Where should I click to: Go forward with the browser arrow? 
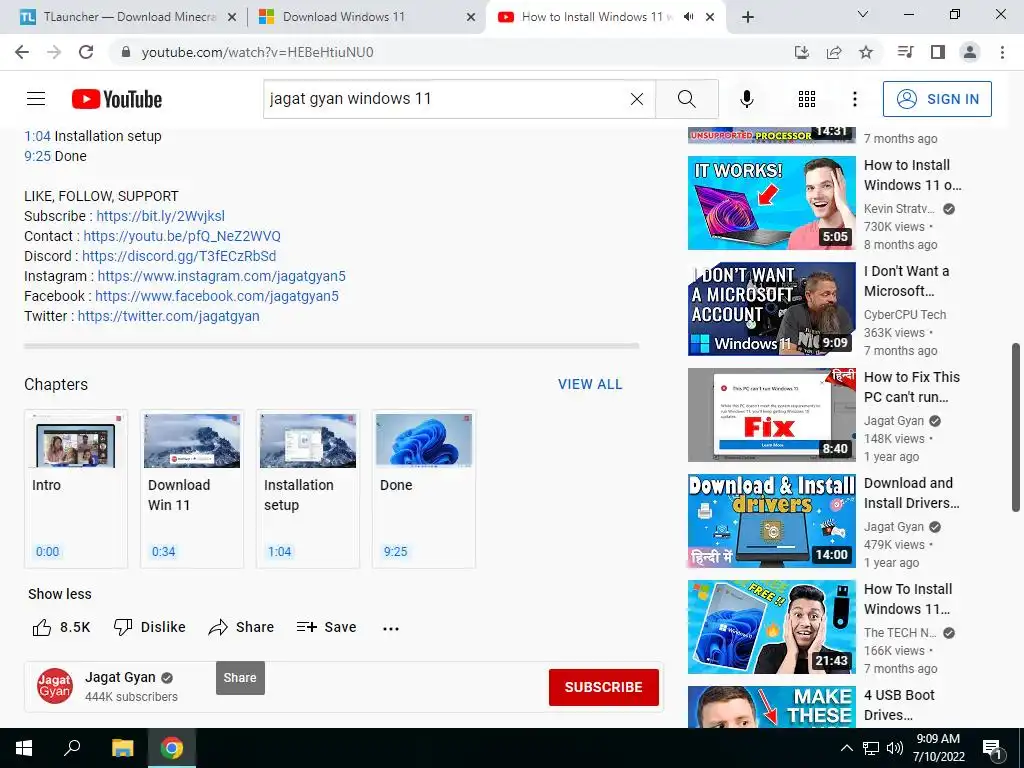pyautogui.click(x=54, y=52)
